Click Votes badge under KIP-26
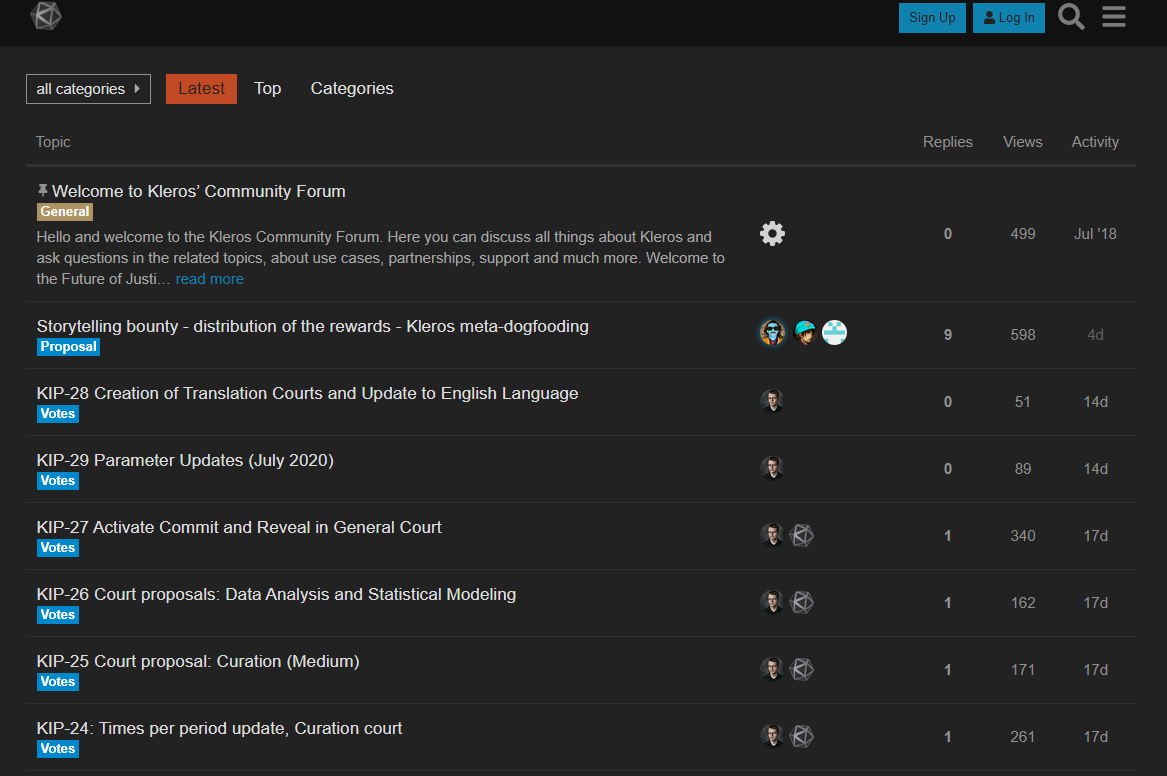 point(58,615)
